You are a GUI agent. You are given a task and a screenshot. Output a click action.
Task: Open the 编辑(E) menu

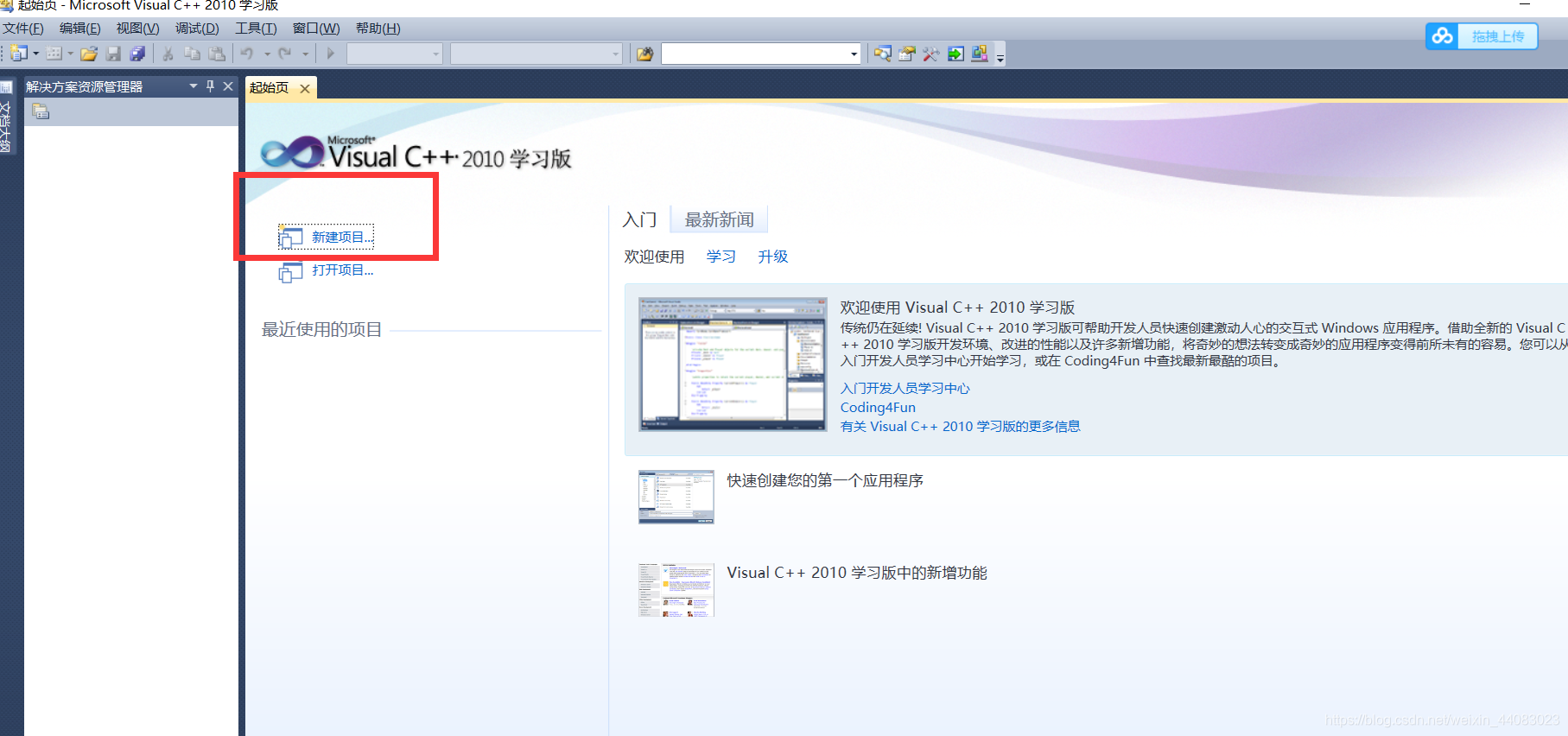point(79,29)
